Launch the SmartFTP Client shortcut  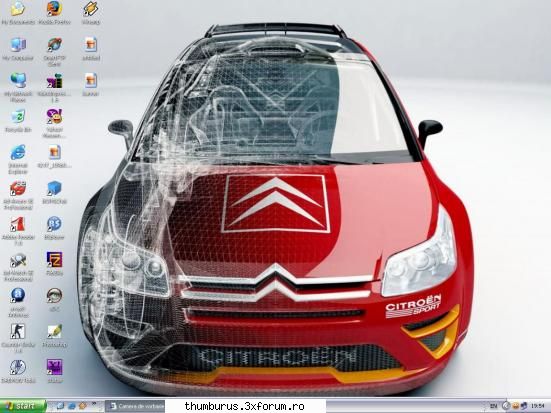coord(54,45)
